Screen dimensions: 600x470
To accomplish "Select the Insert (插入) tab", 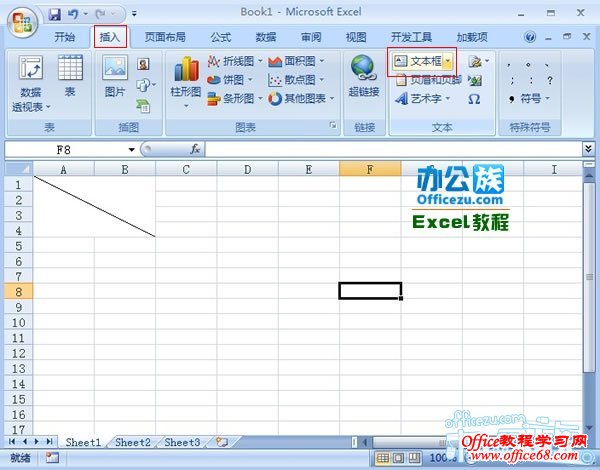I will (110, 37).
